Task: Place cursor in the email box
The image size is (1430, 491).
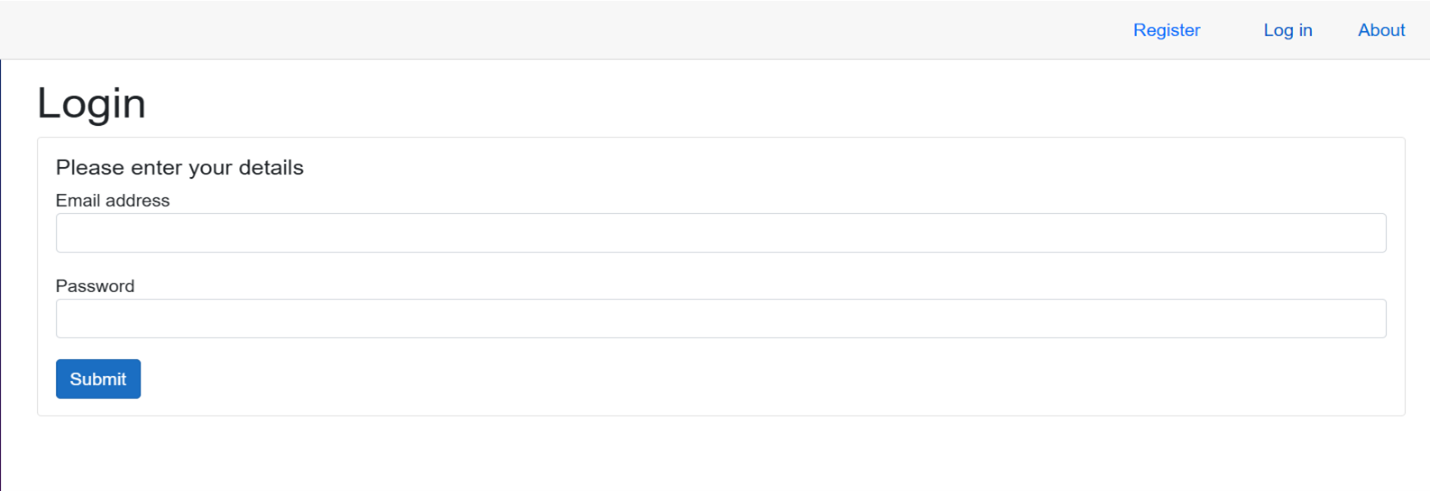Action: pyautogui.click(x=720, y=233)
